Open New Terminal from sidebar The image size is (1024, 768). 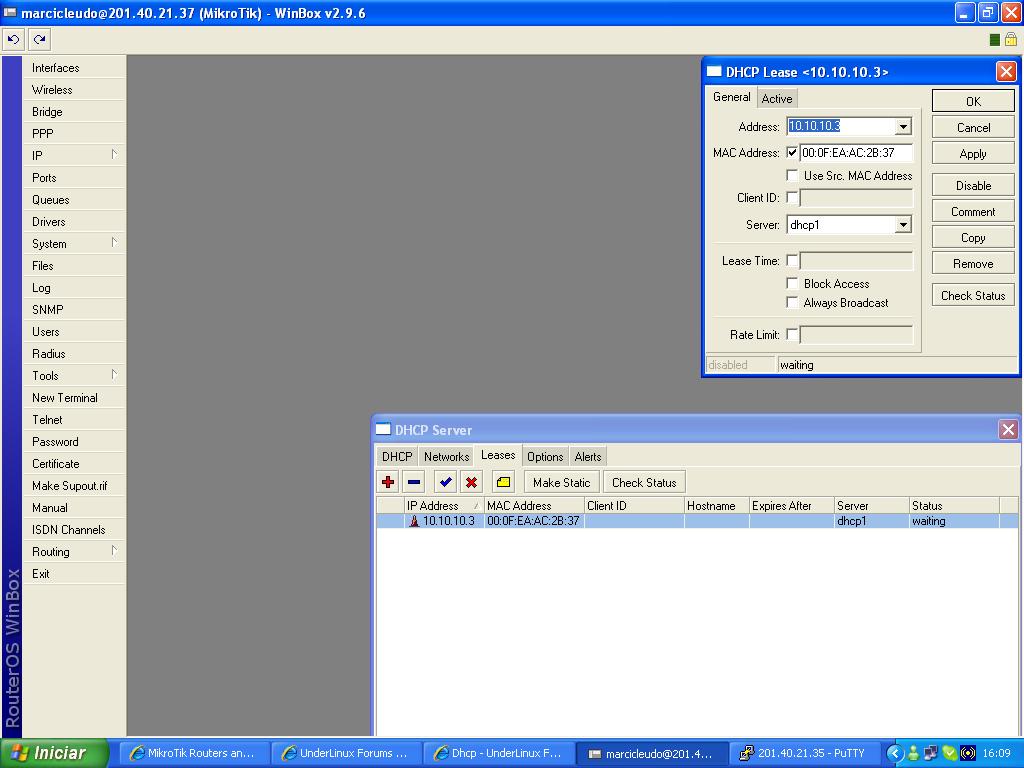click(x=74, y=397)
